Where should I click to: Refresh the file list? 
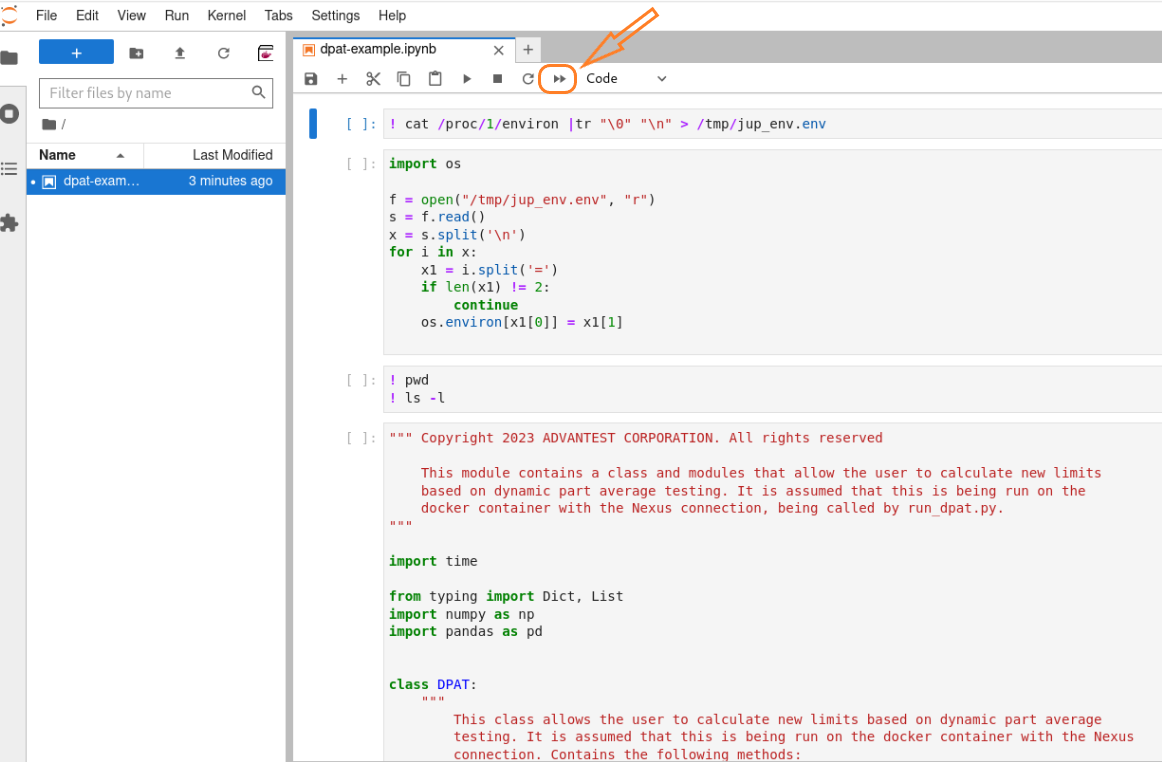[x=223, y=53]
